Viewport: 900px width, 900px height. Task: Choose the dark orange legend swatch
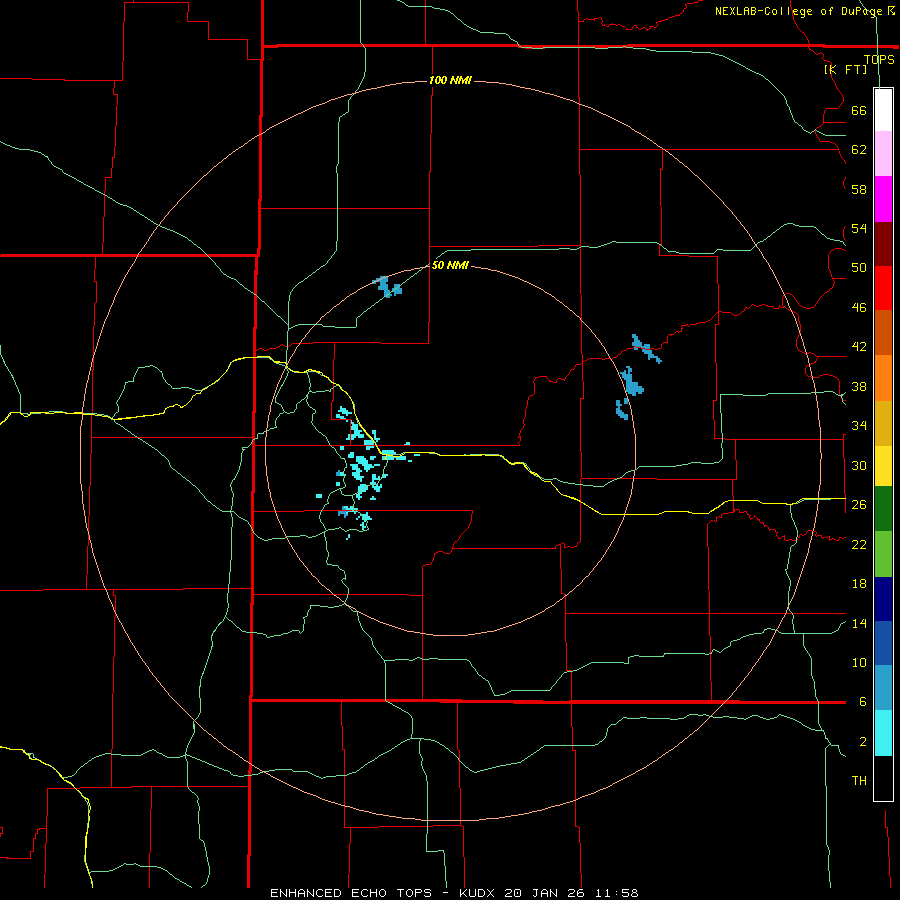tap(883, 333)
